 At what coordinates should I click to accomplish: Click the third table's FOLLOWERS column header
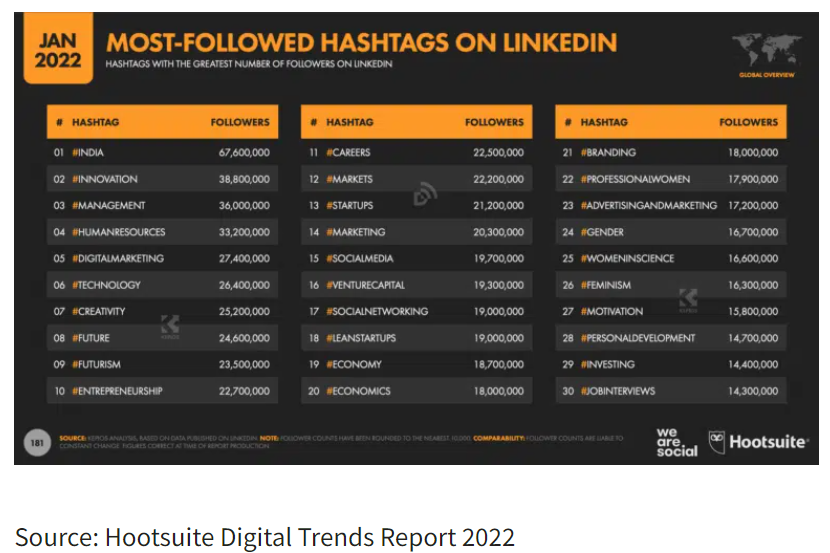point(748,122)
